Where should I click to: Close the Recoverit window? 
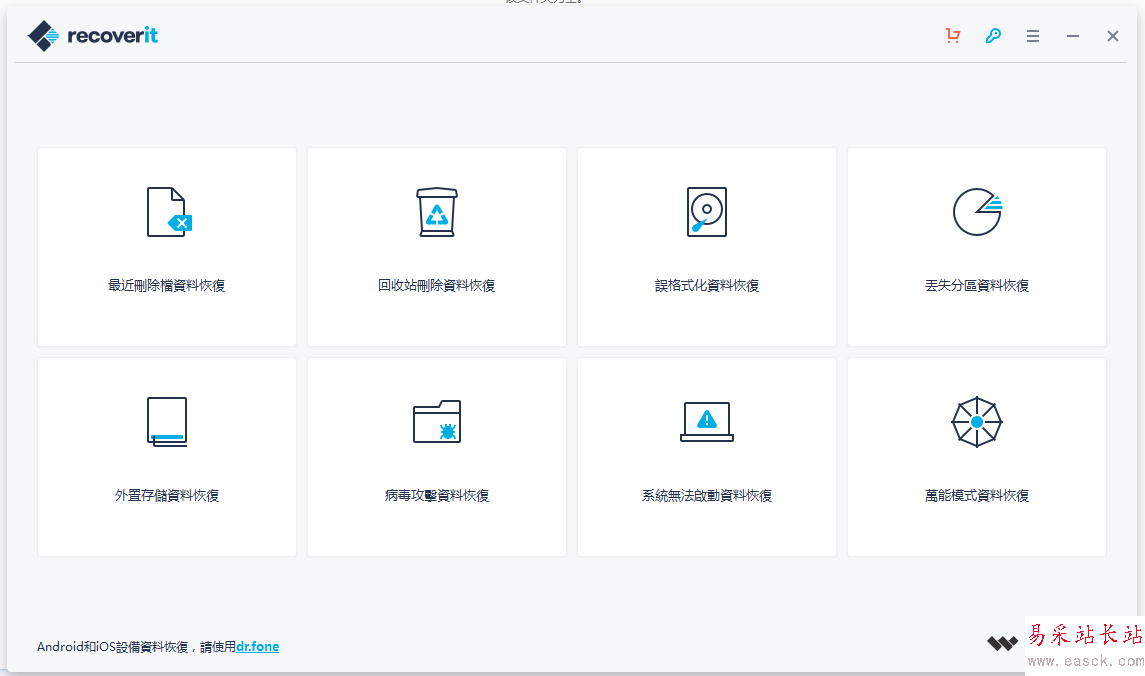(x=1113, y=36)
